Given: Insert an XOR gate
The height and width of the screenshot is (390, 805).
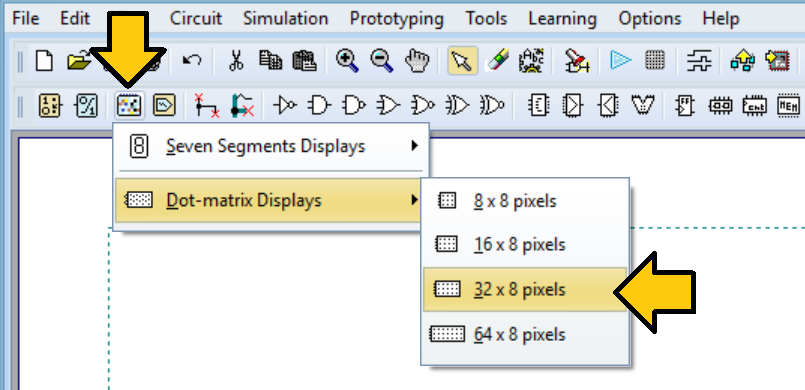Looking at the screenshot, I should coord(457,106).
